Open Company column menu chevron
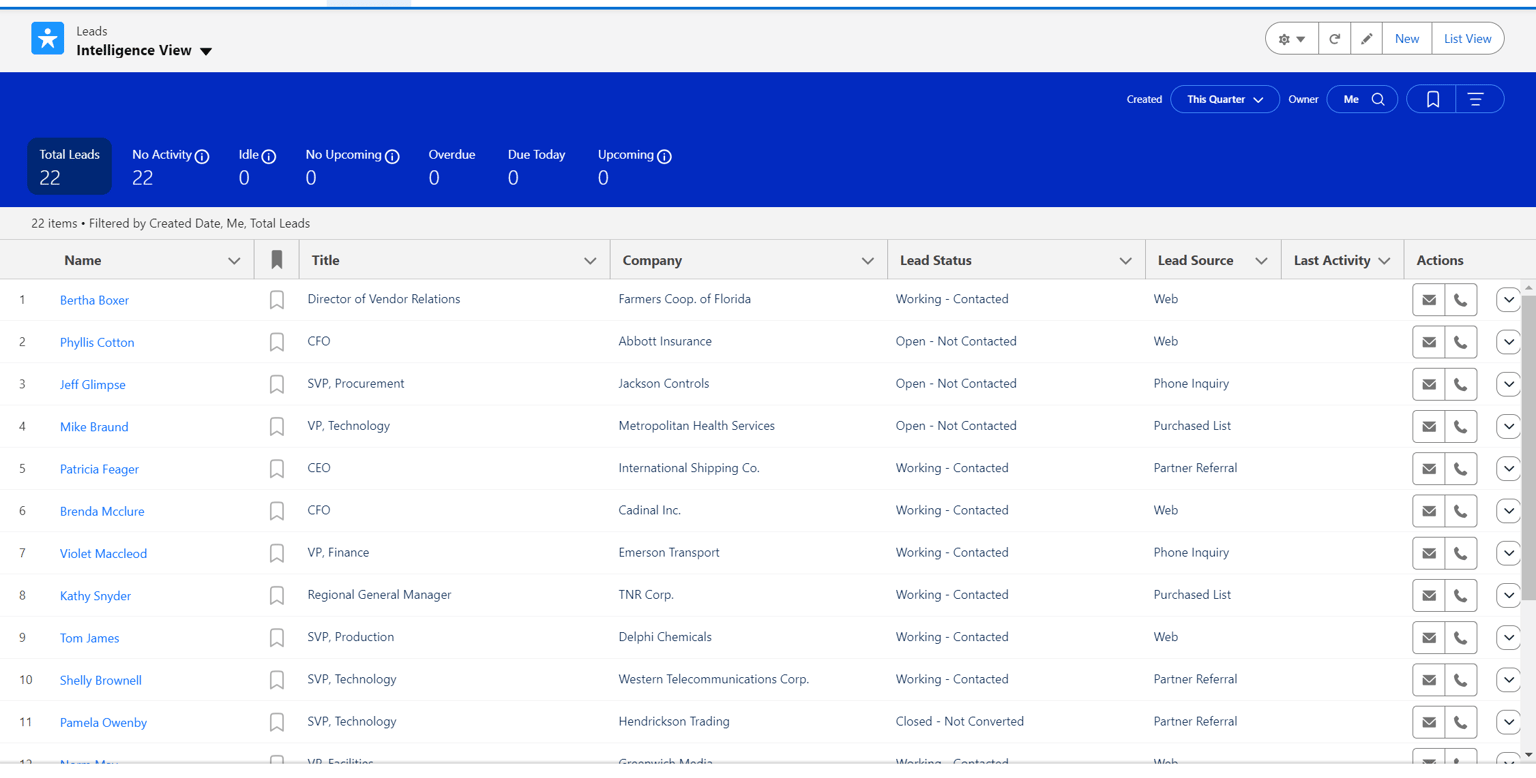Image resolution: width=1536 pixels, height=778 pixels. (x=867, y=261)
